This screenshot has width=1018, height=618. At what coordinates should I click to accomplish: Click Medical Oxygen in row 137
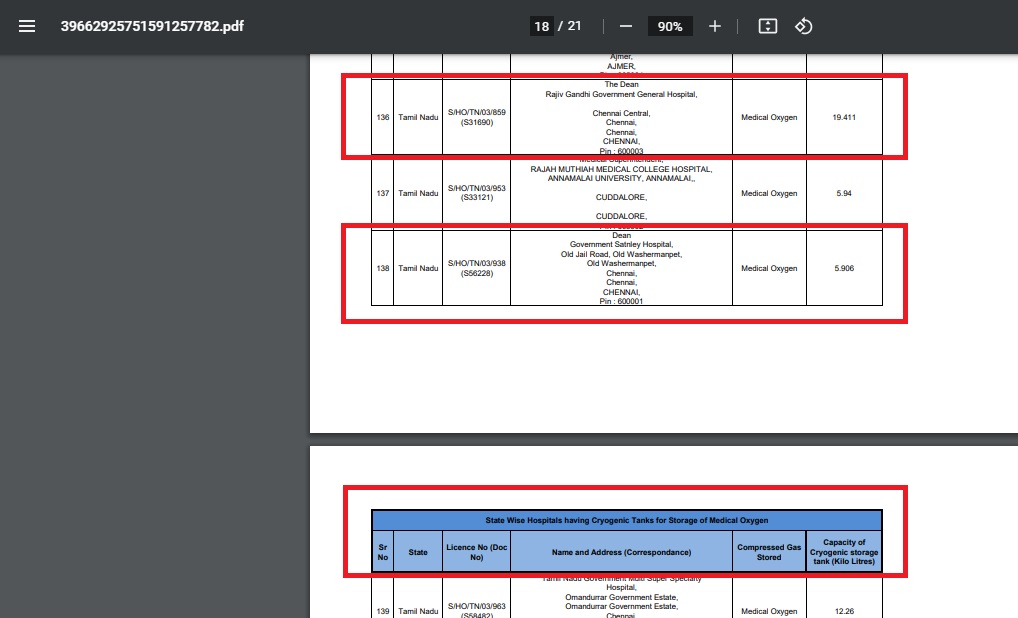pyautogui.click(x=769, y=193)
